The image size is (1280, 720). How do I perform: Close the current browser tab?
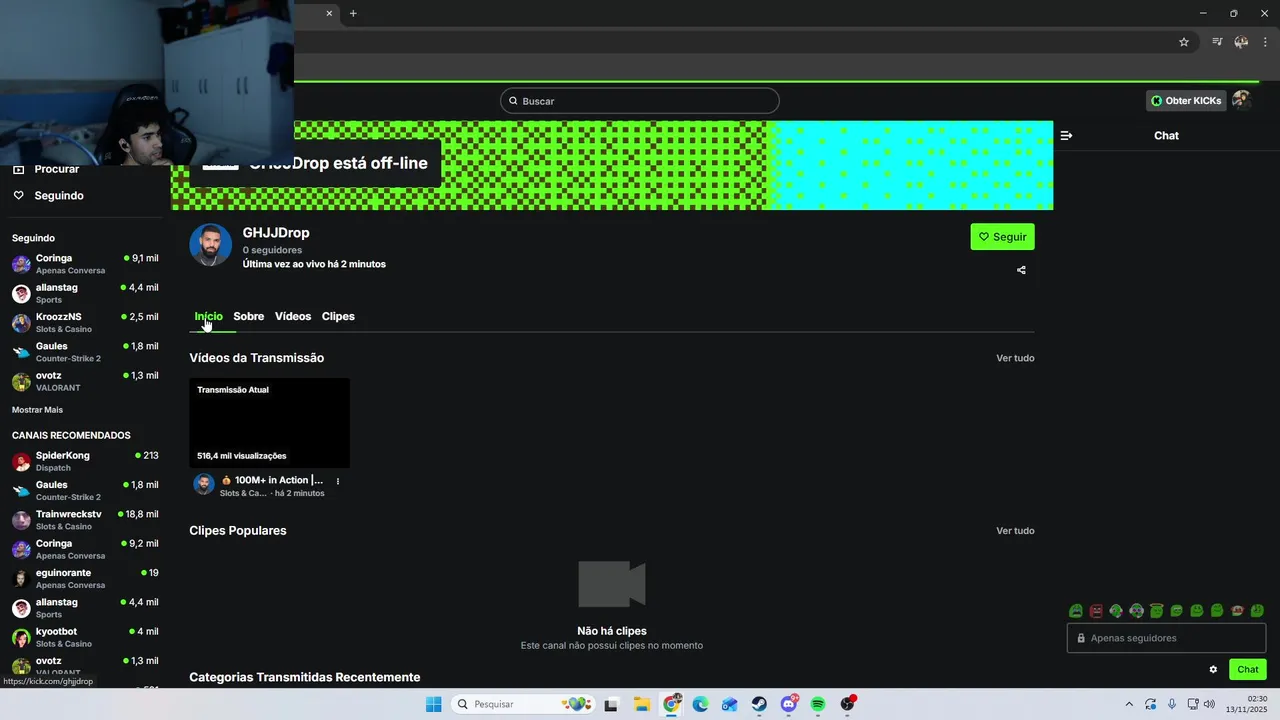[x=329, y=13]
